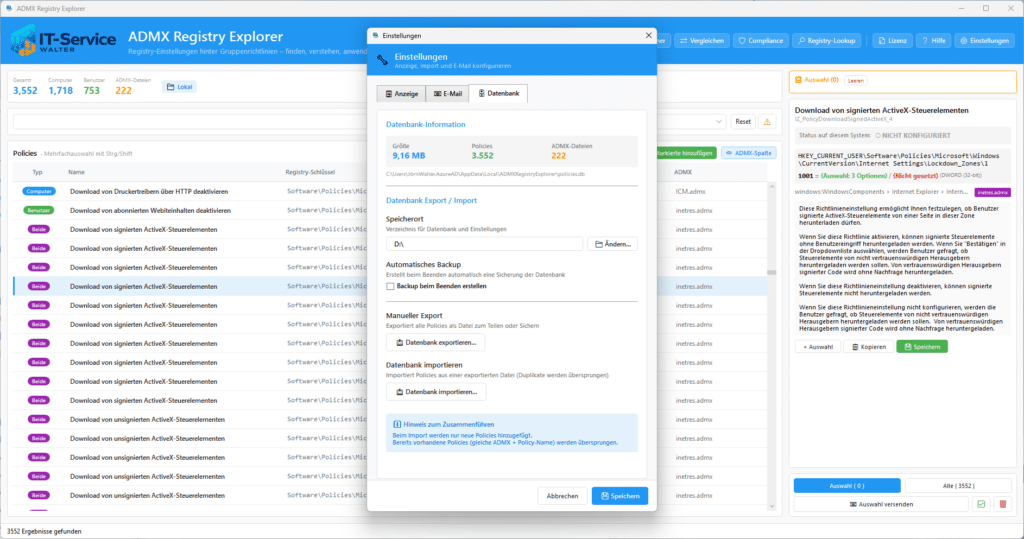Click the Ändern... folder button

[613, 244]
